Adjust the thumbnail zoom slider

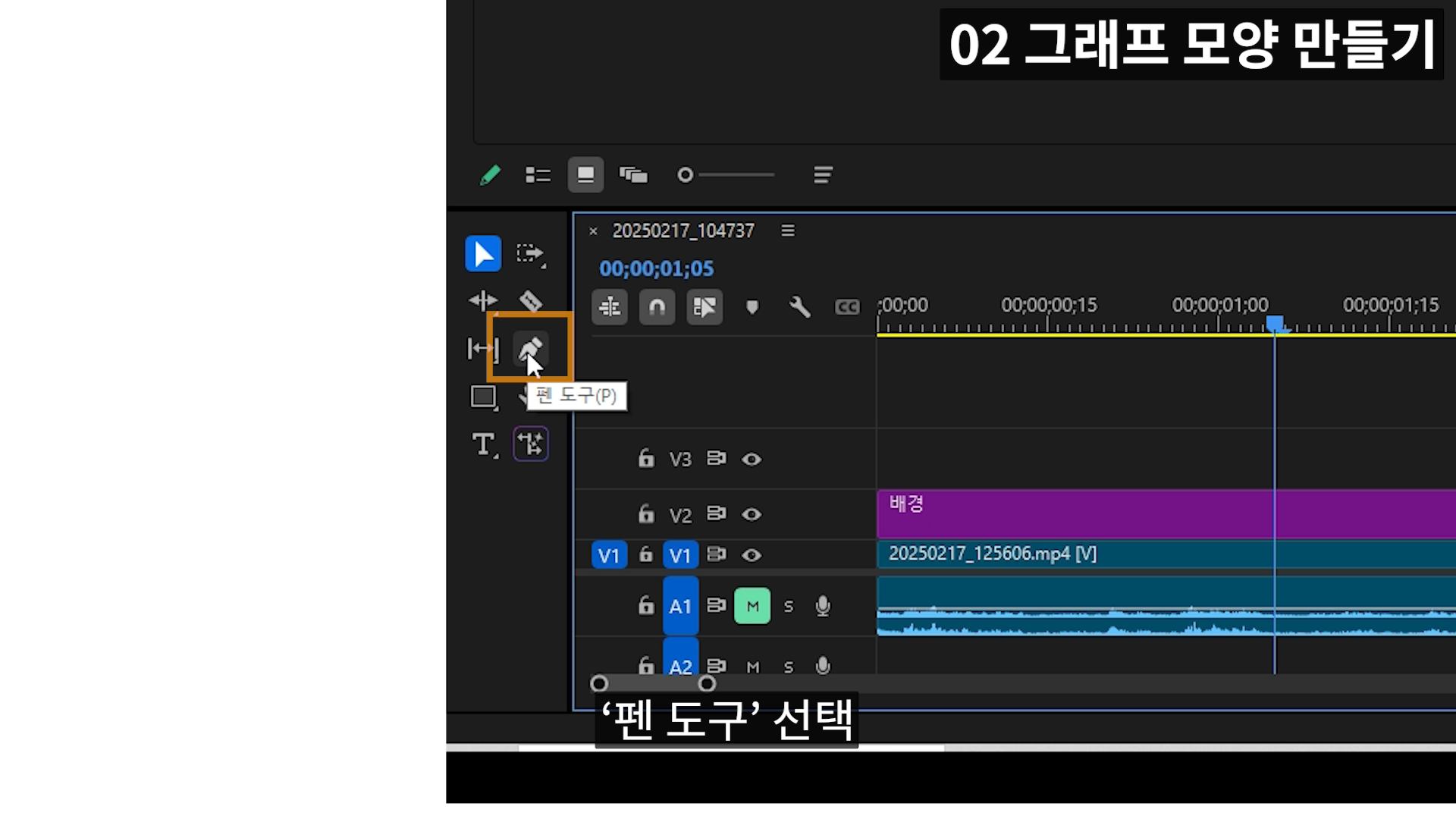686,175
